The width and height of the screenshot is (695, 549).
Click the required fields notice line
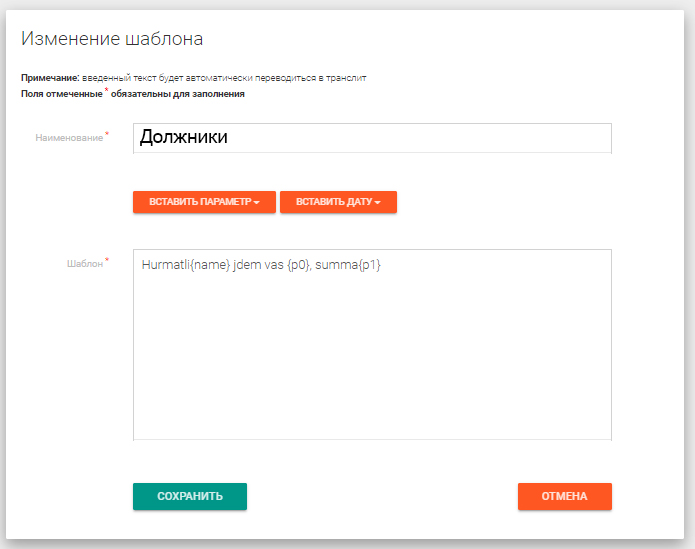(132, 95)
